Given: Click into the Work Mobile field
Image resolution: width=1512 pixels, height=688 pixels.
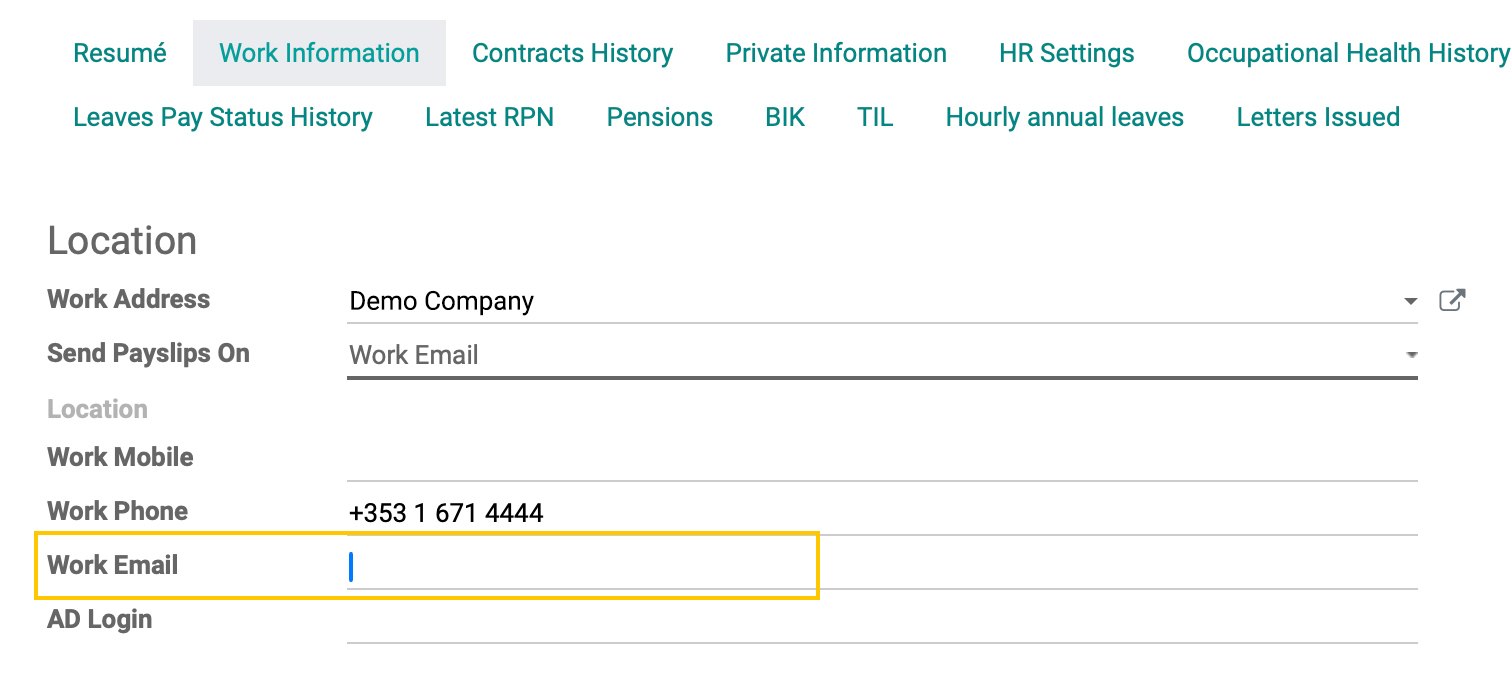Looking at the screenshot, I should [880, 459].
